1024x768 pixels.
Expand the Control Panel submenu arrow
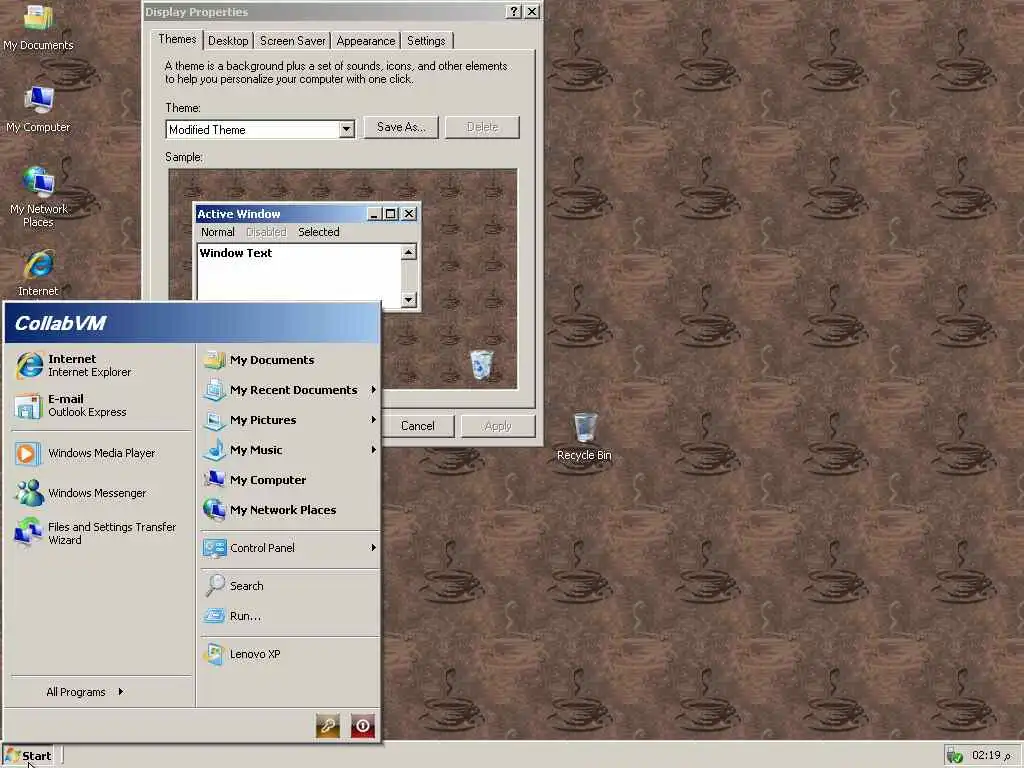point(374,548)
